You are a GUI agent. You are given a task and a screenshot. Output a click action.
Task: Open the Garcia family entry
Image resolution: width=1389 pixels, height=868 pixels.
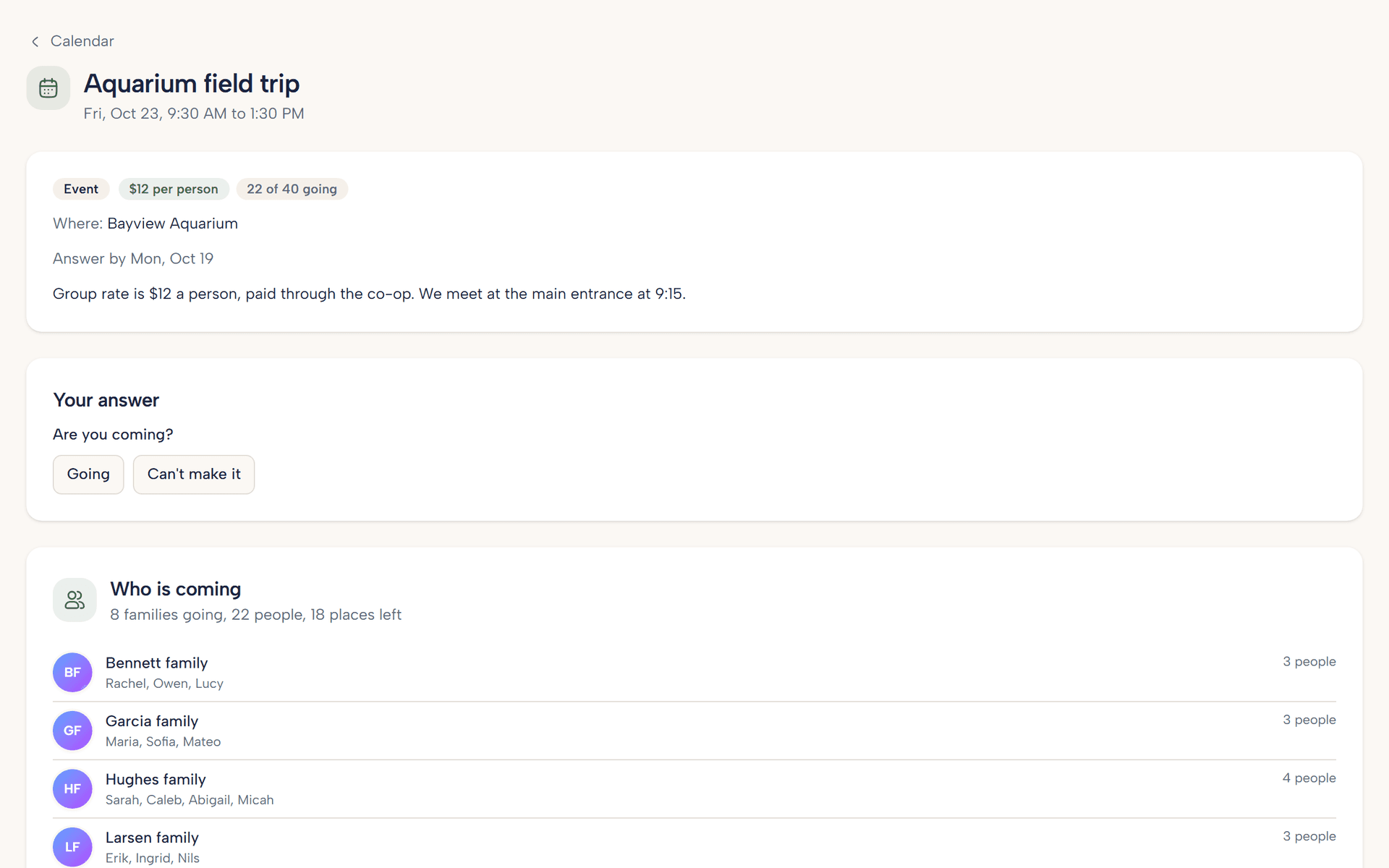point(694,731)
